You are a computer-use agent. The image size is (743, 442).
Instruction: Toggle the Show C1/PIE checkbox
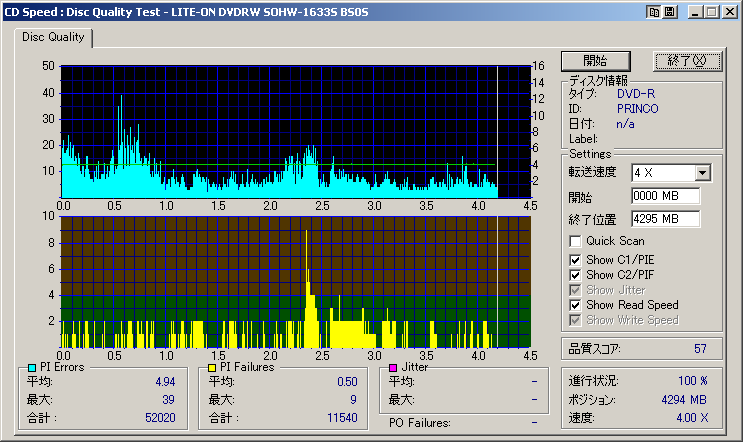coord(575,260)
